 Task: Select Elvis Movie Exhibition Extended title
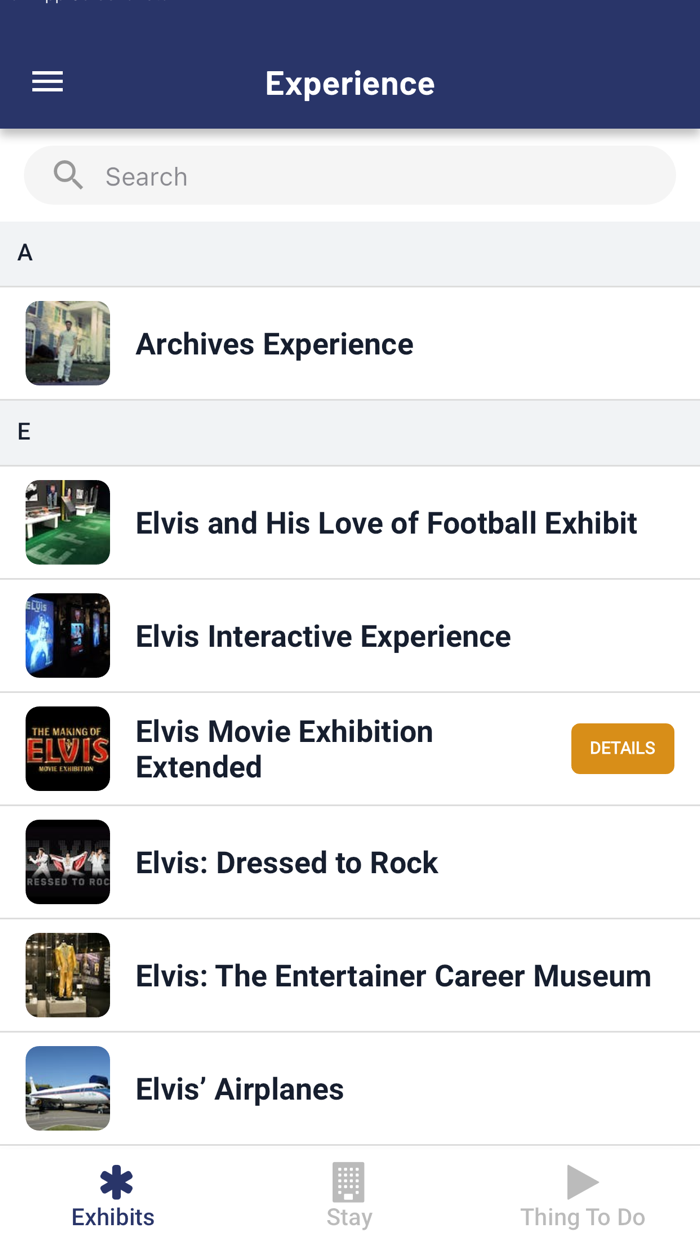tap(284, 748)
